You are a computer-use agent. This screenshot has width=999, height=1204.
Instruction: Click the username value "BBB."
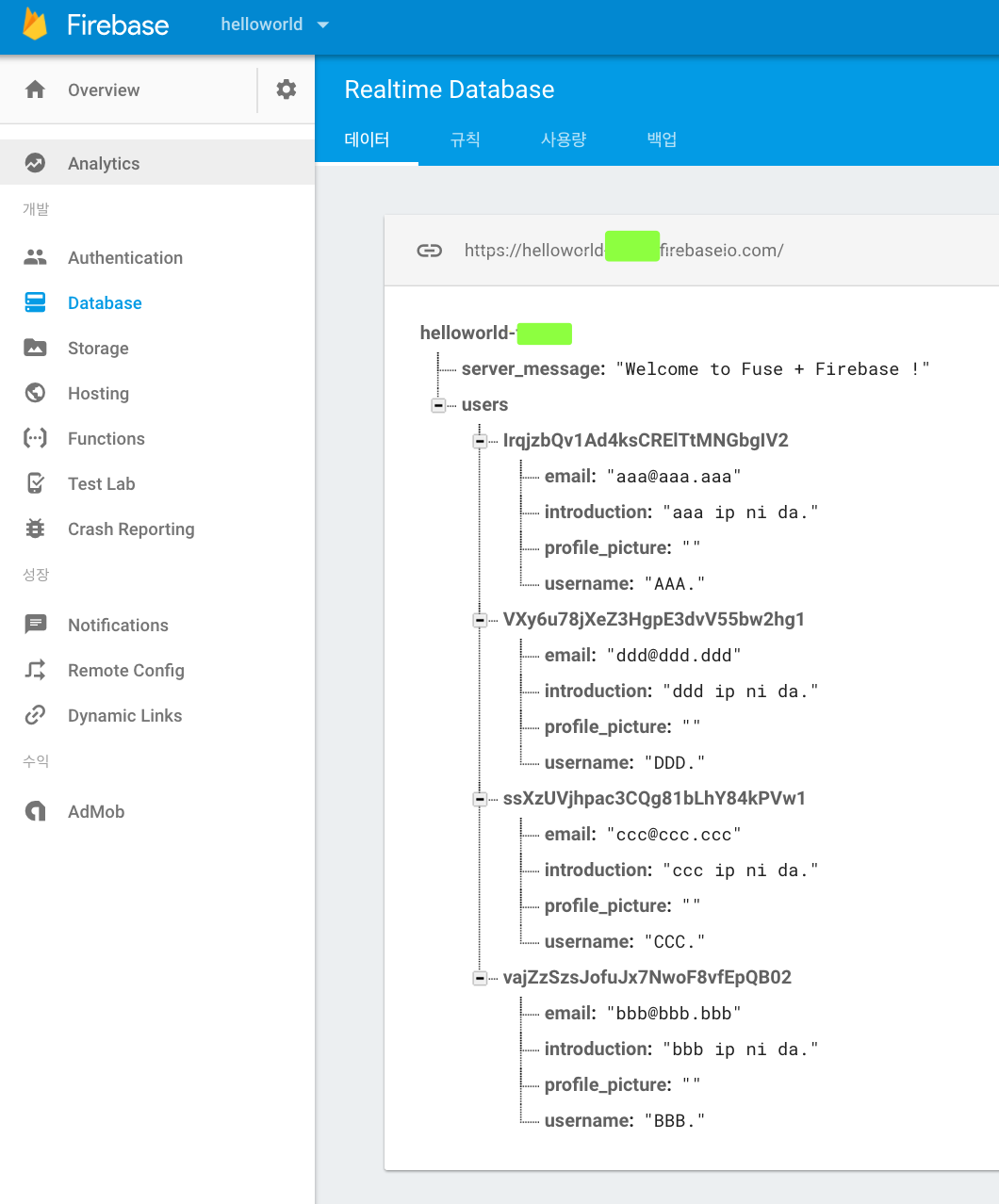pyautogui.click(x=675, y=1121)
